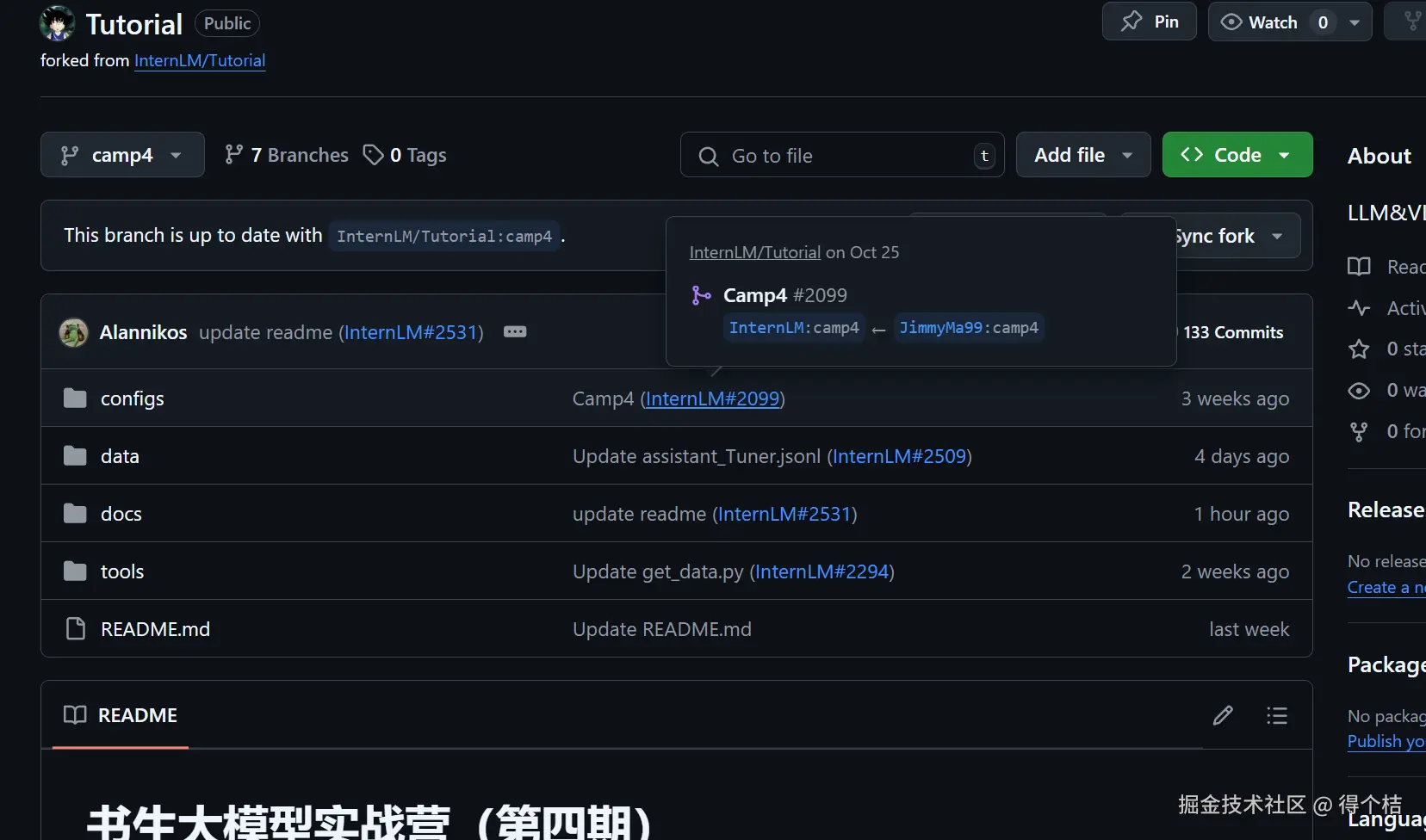Image resolution: width=1426 pixels, height=840 pixels.
Task: Open the Watch options dropdown arrow
Action: (x=1355, y=22)
